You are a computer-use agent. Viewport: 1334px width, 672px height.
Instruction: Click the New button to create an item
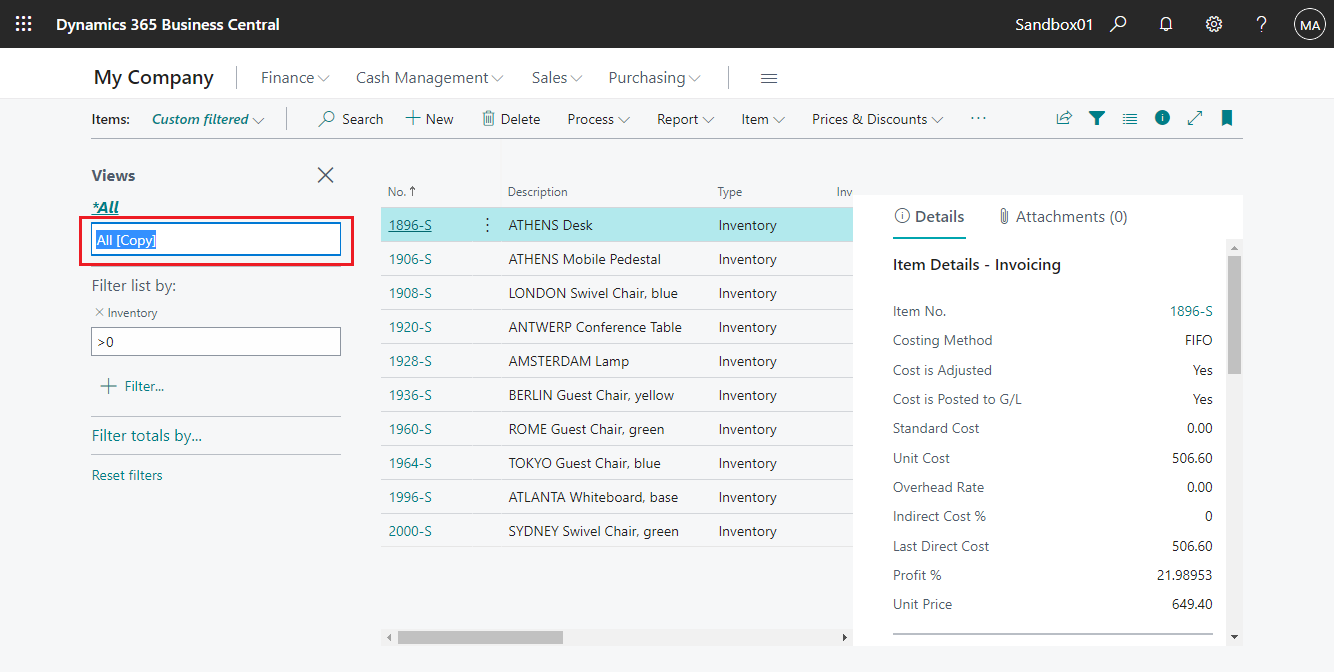[429, 118]
